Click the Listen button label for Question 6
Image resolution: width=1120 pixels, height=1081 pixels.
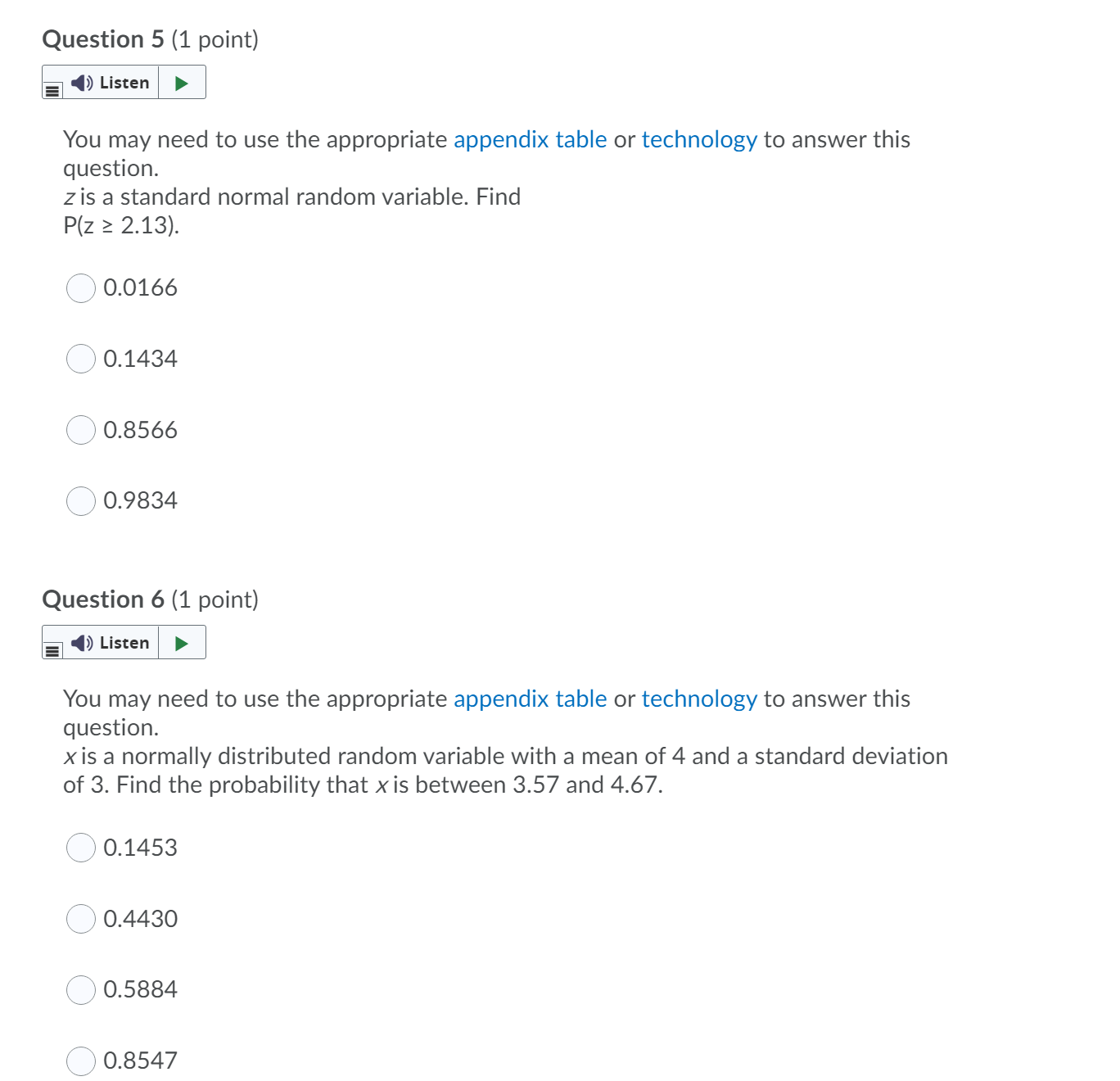tap(124, 642)
